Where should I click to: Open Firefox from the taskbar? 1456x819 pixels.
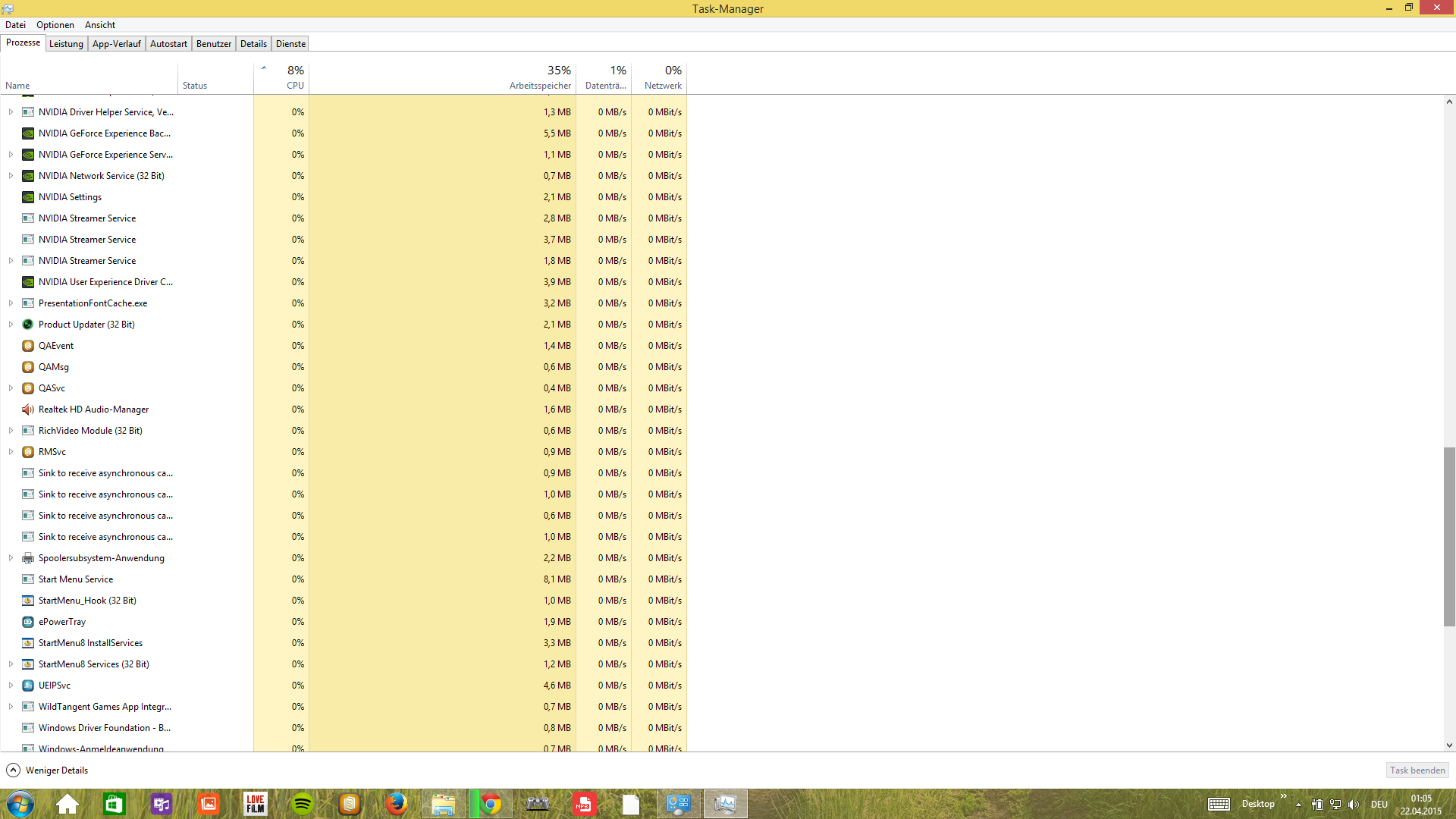pyautogui.click(x=396, y=804)
